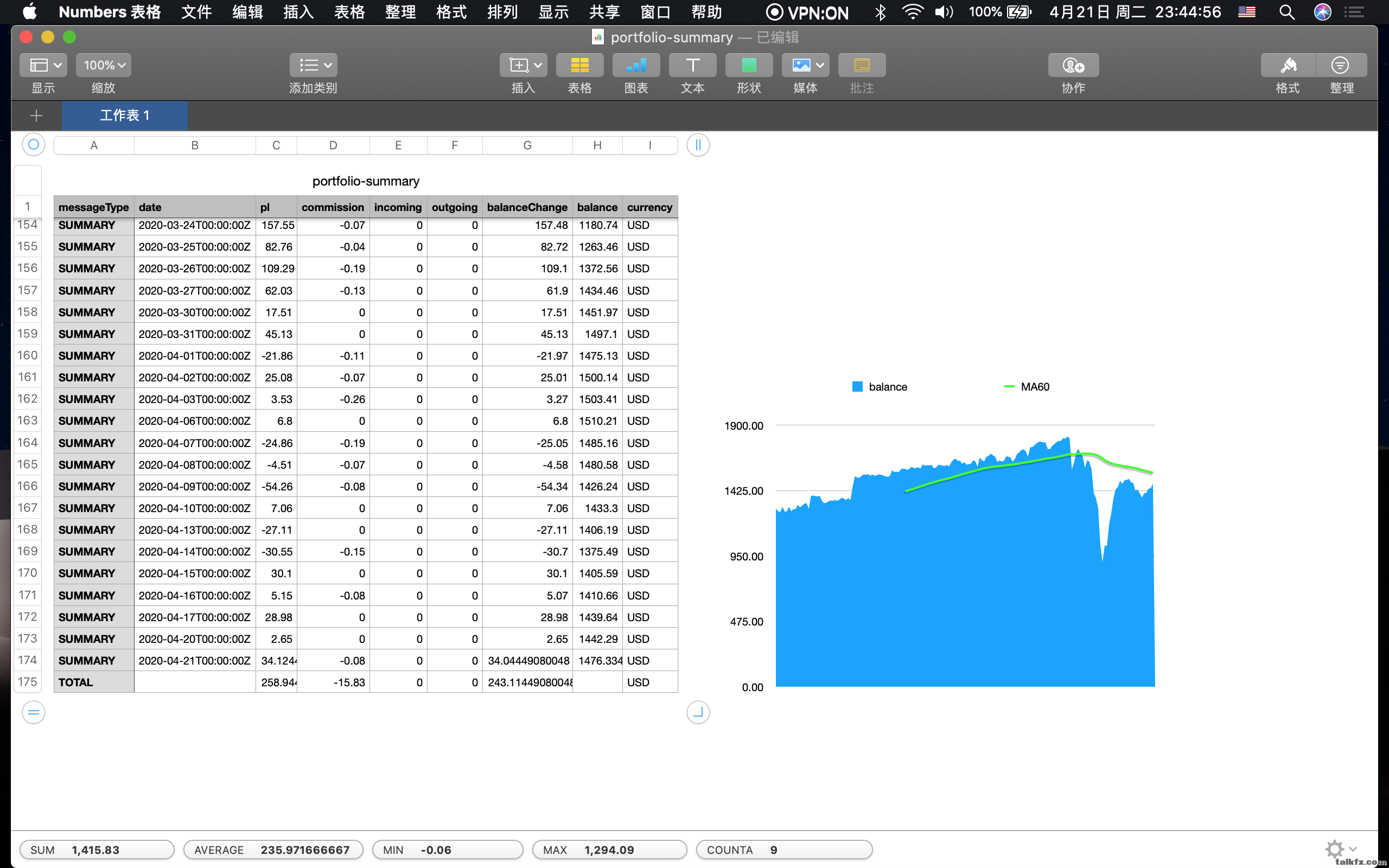Open the Display view options button

tap(43, 65)
